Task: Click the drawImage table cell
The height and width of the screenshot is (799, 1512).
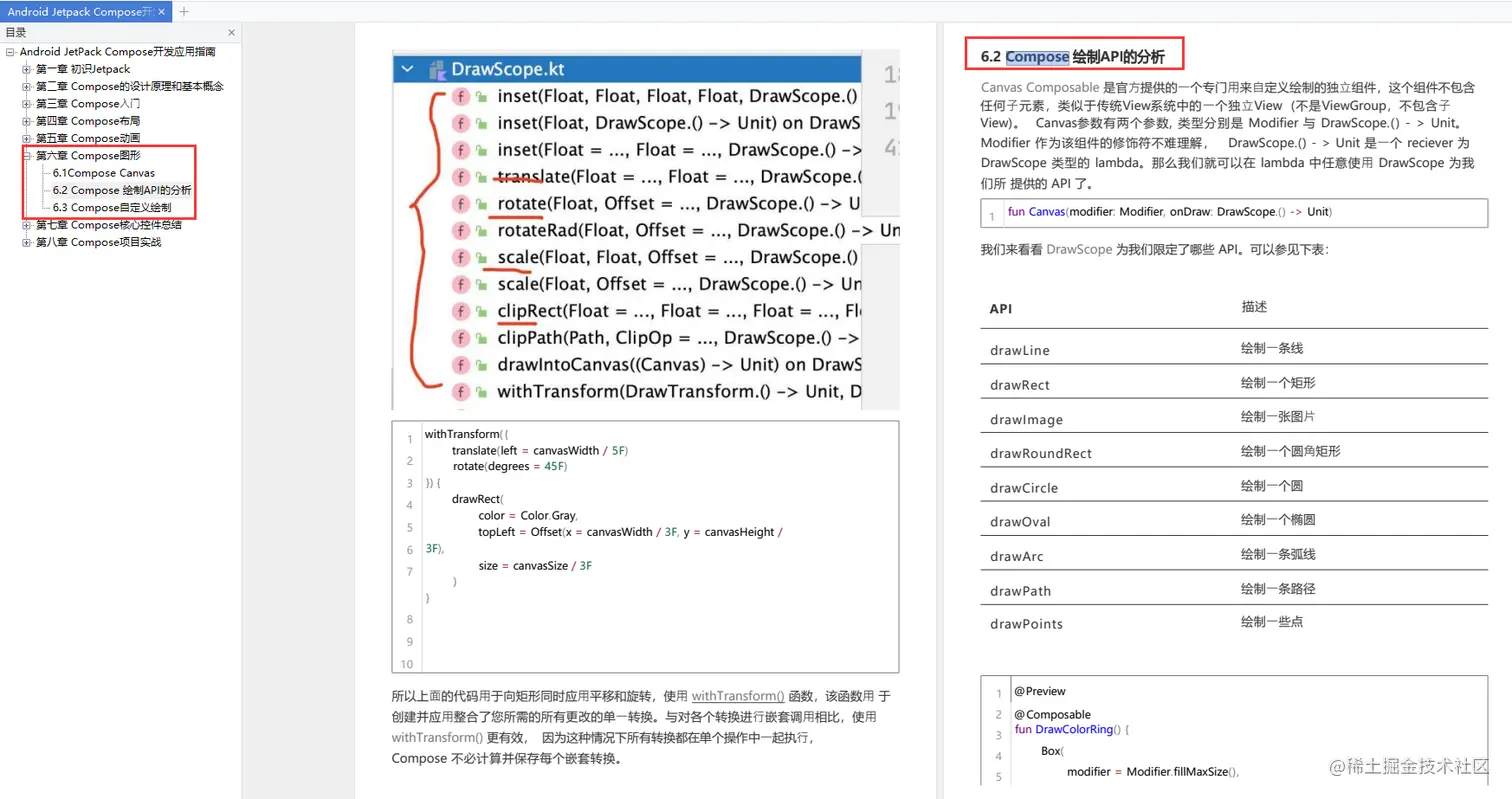Action: [1026, 419]
